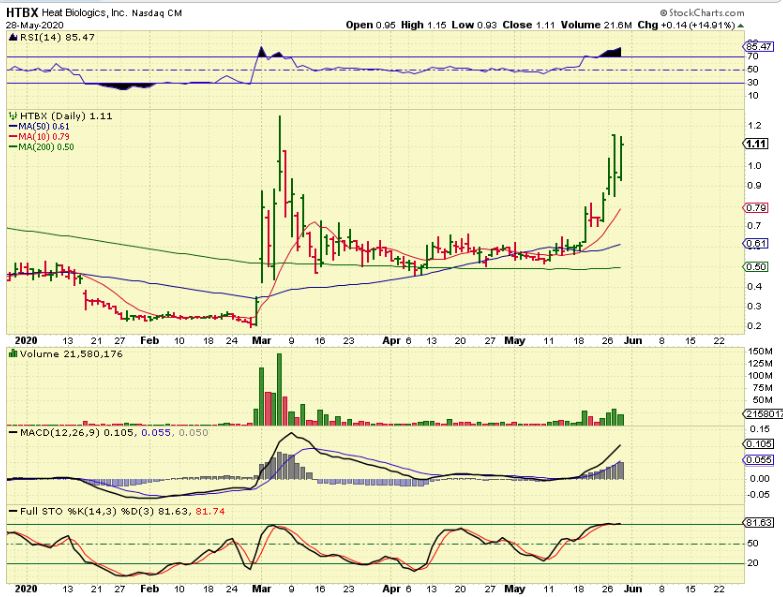Screen dimensions: 783x597
Task: Click the candlestick icon before HTBX (Daily)
Action: (x=13, y=116)
